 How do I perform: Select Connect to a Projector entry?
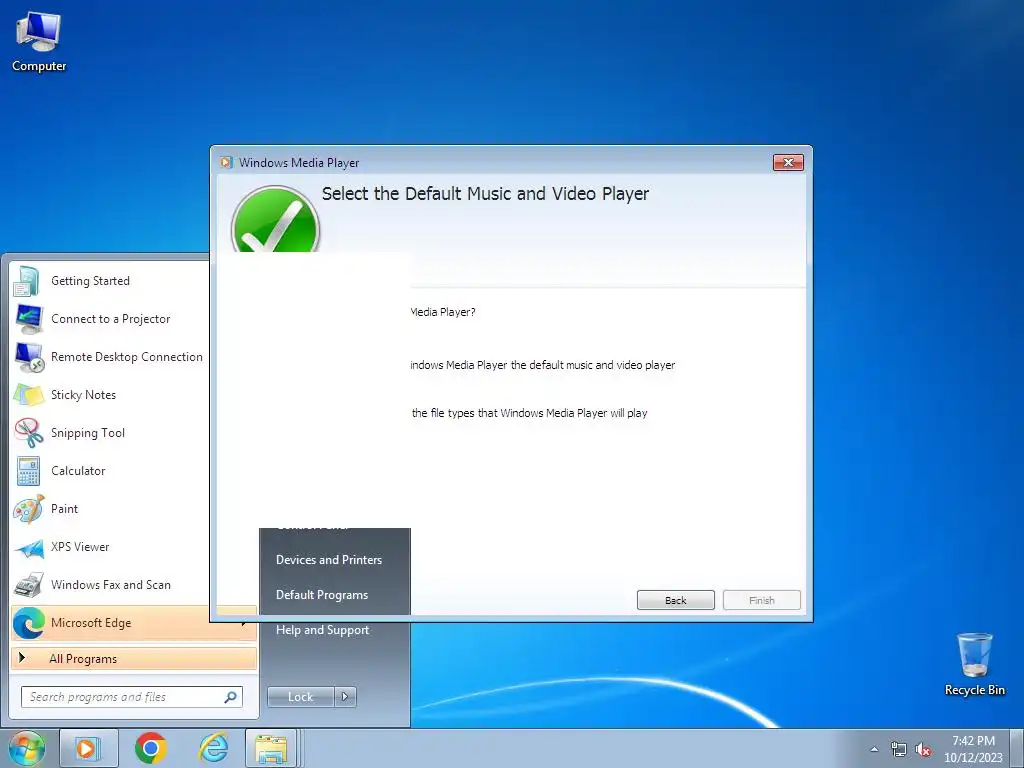tap(111, 319)
